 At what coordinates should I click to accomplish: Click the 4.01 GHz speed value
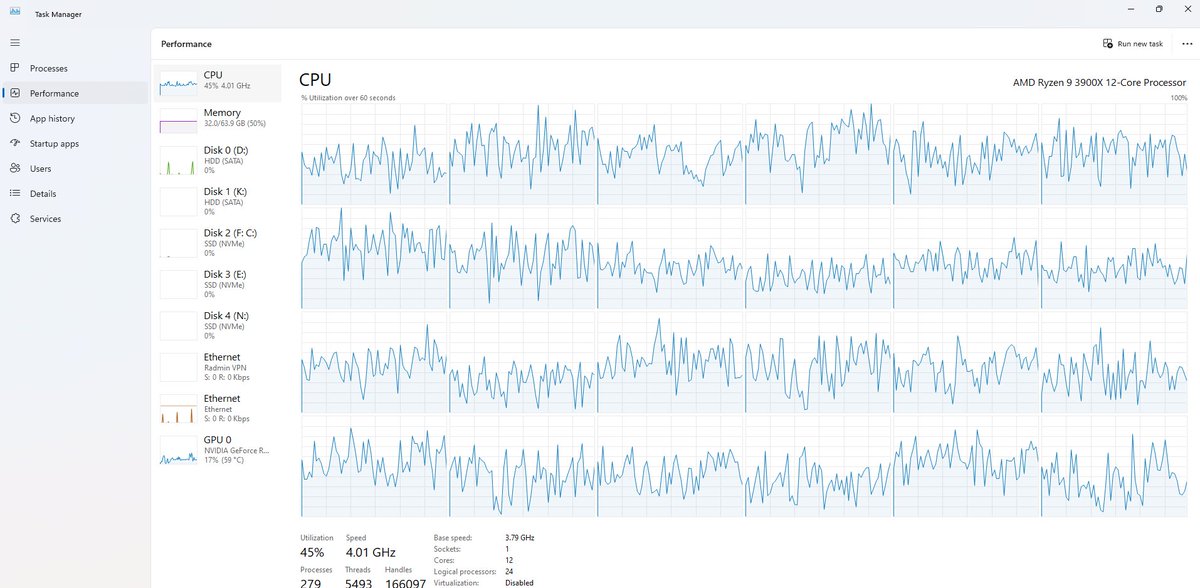(370, 552)
